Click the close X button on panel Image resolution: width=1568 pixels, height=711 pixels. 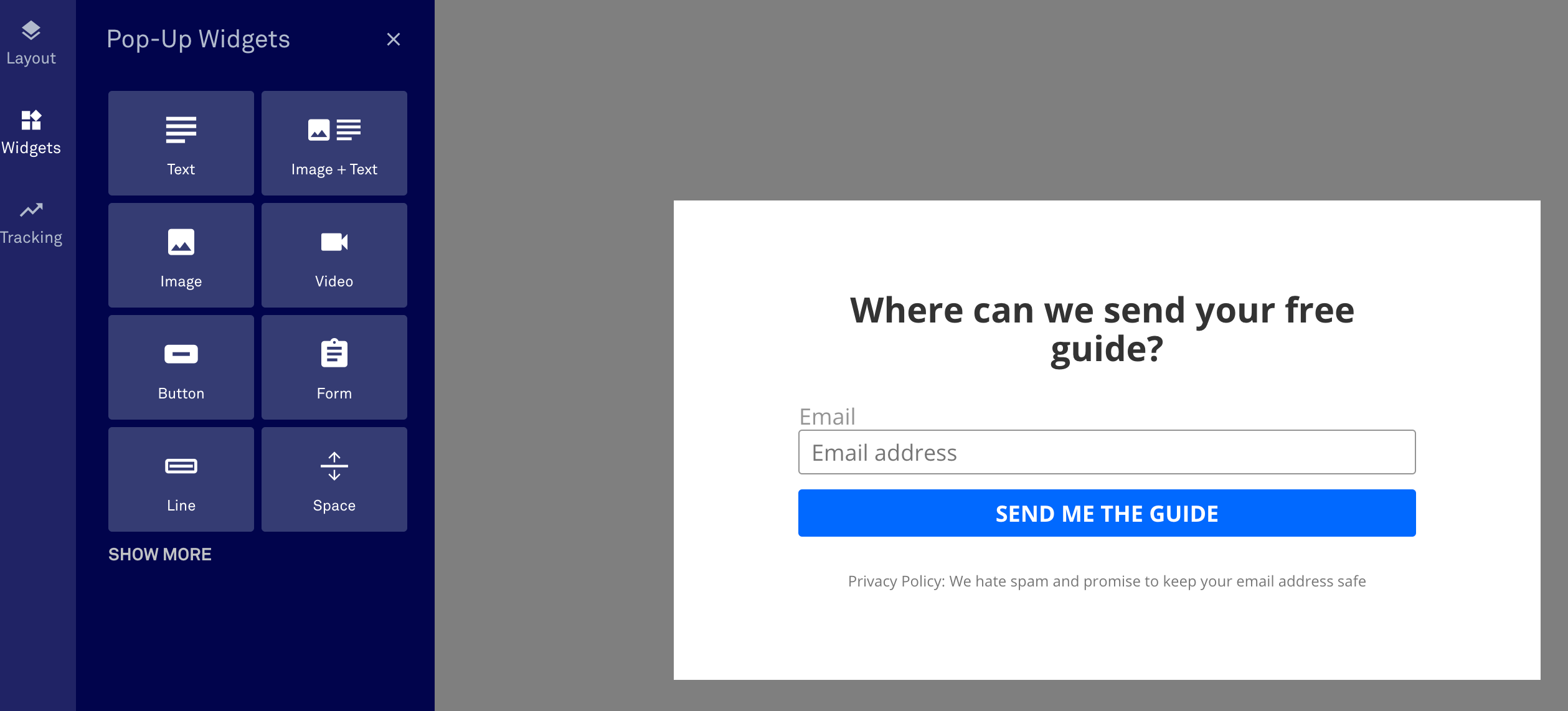395,38
